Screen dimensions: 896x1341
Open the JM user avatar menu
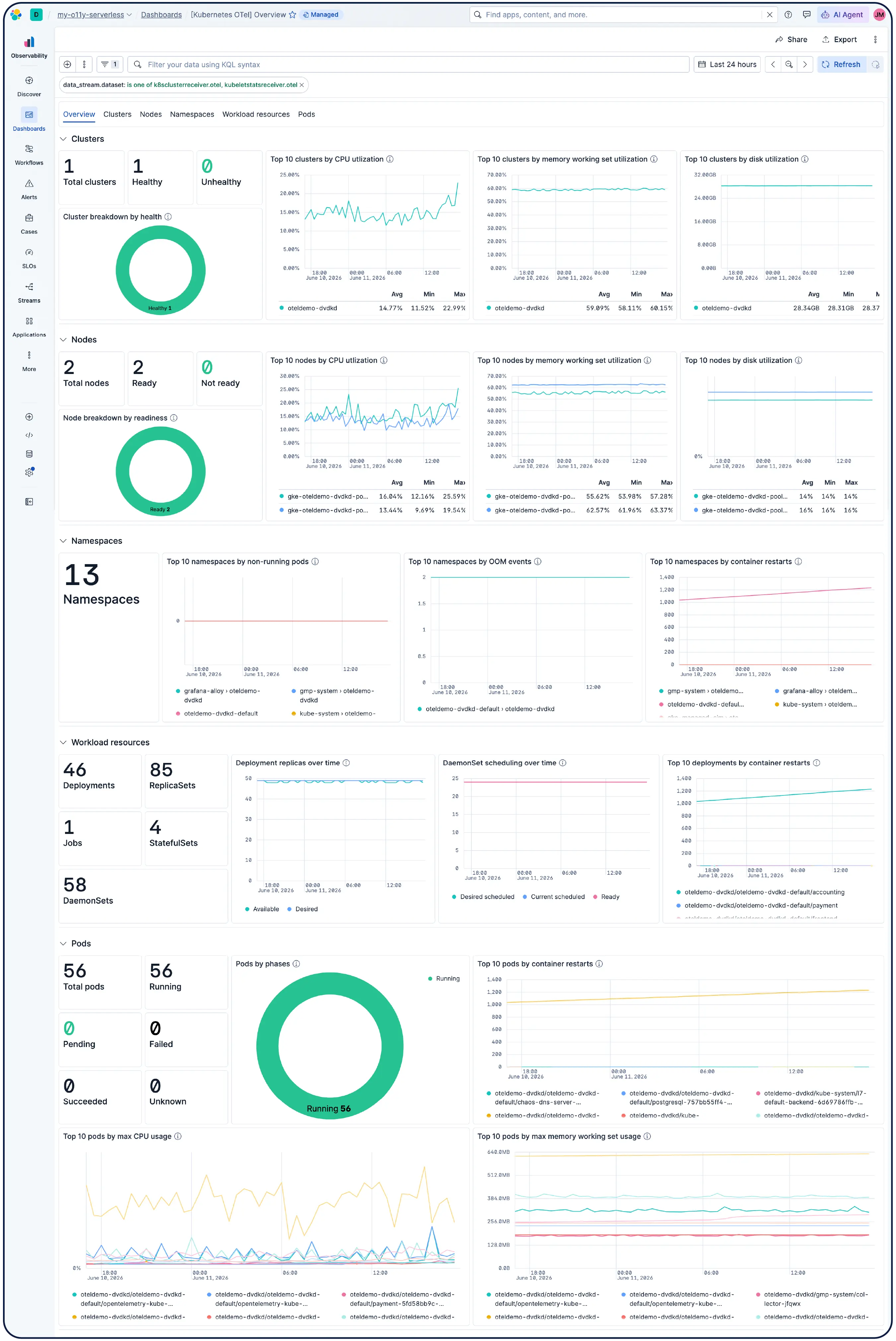tap(879, 15)
